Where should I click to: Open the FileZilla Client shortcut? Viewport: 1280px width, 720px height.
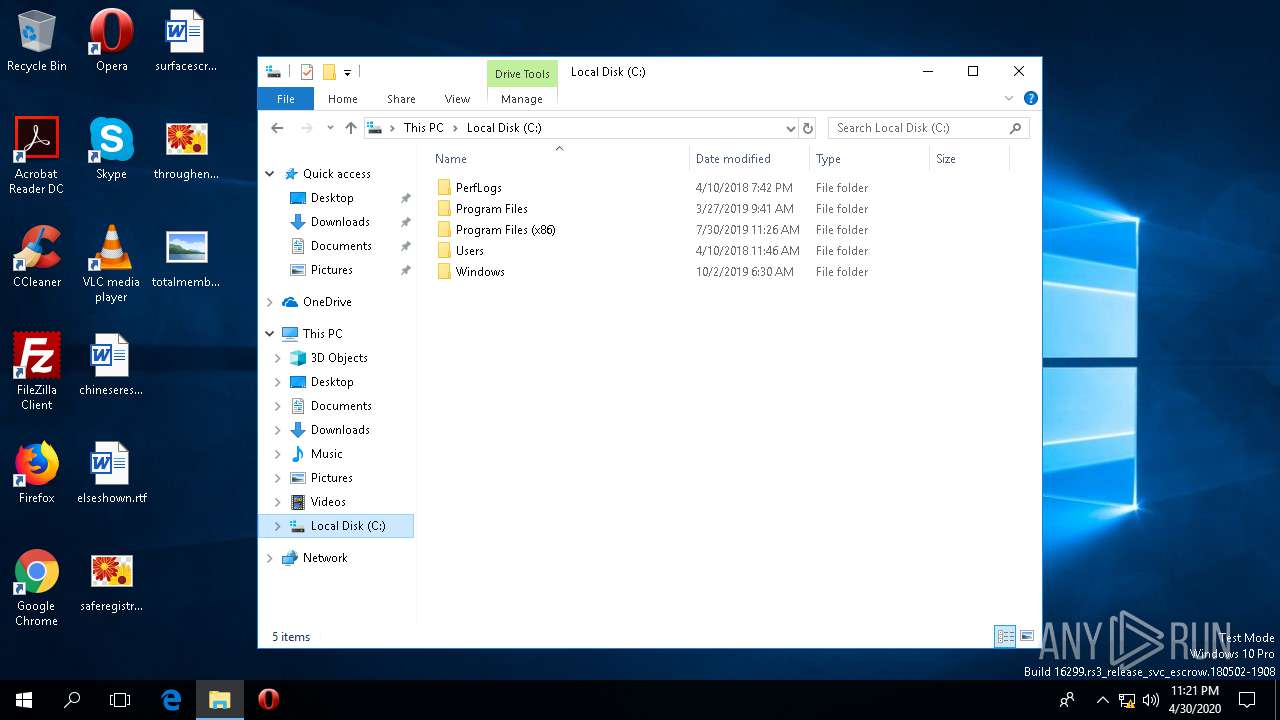tap(37, 371)
